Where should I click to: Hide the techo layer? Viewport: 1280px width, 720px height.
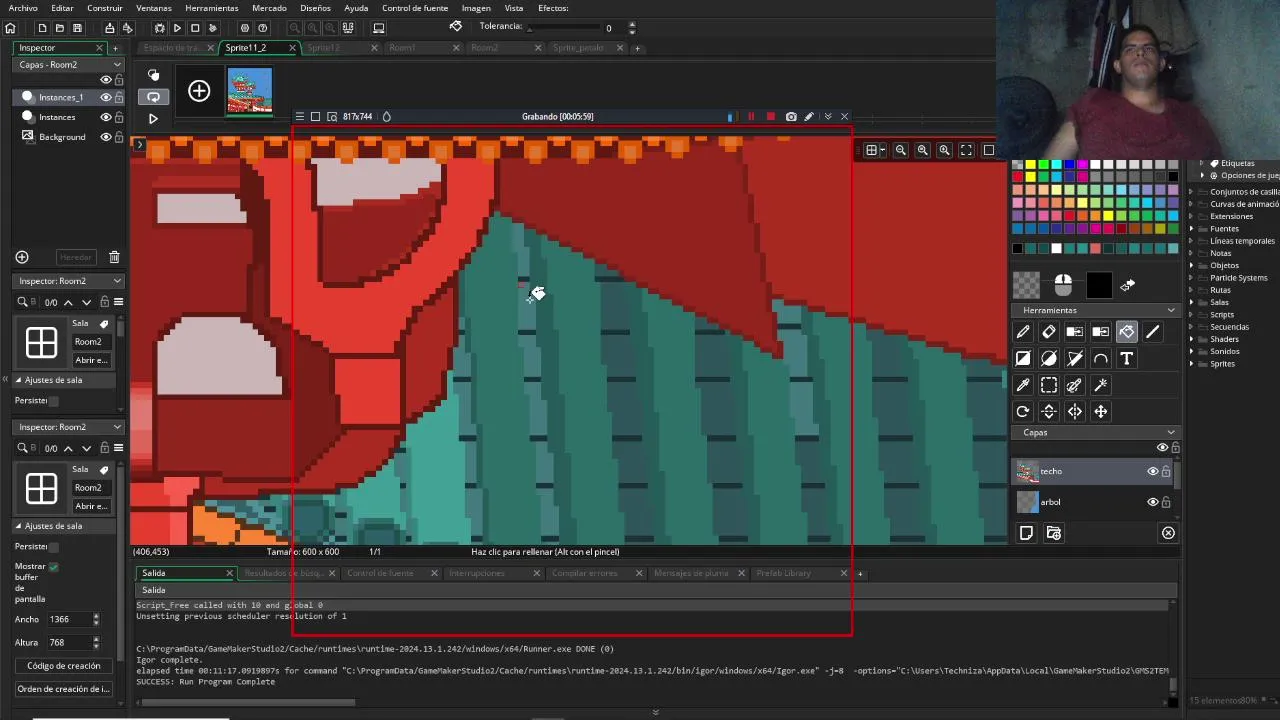[x=1152, y=471]
